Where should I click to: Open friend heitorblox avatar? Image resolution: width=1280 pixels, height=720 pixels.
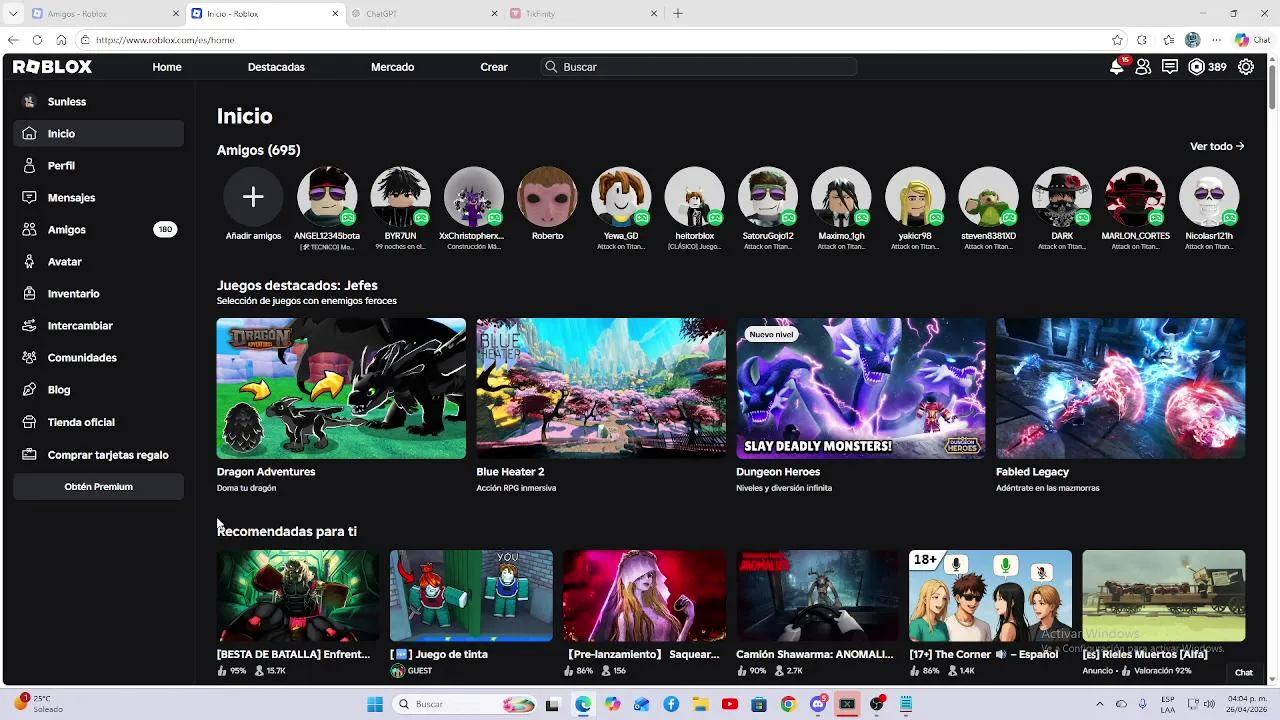coord(694,197)
